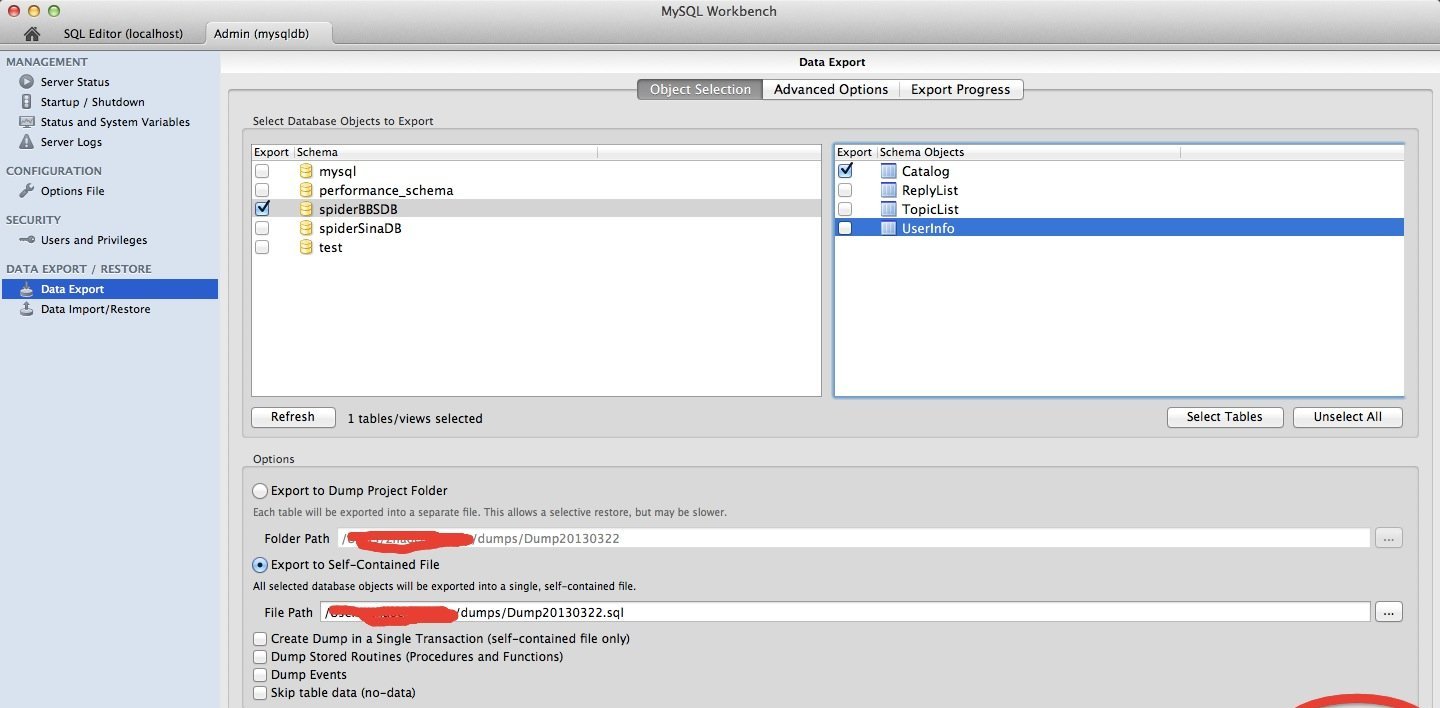Enable Dump Stored Routines option

coord(261,657)
